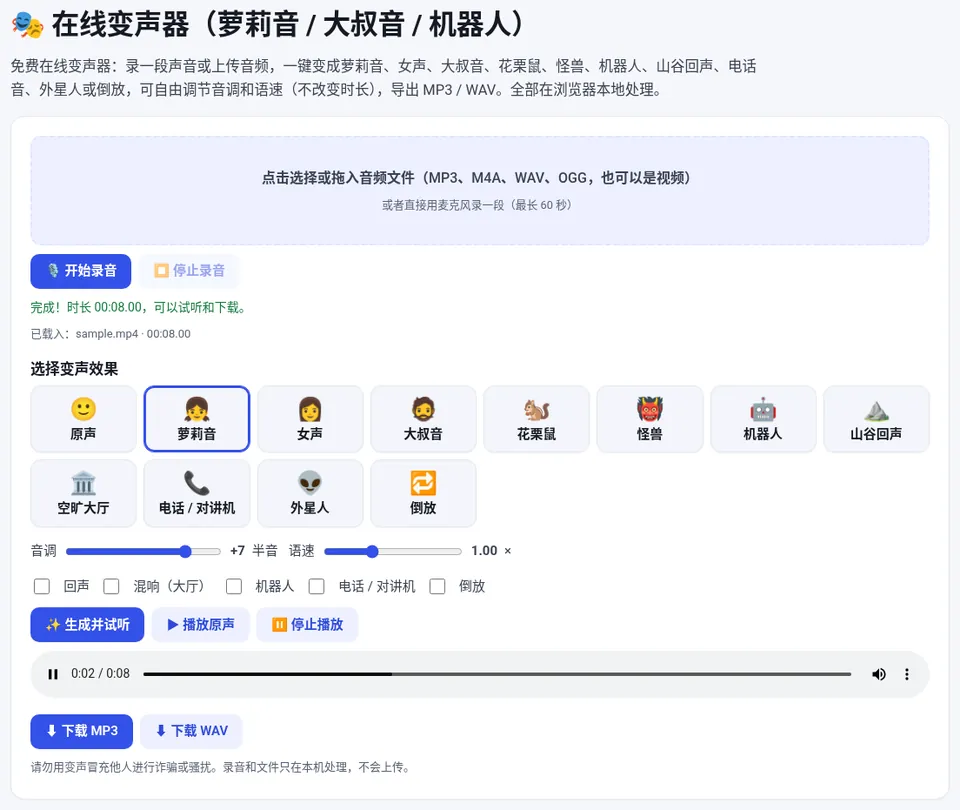Image resolution: width=960 pixels, height=810 pixels.
Task: Click the 下载 WAV download button
Action: point(192,731)
